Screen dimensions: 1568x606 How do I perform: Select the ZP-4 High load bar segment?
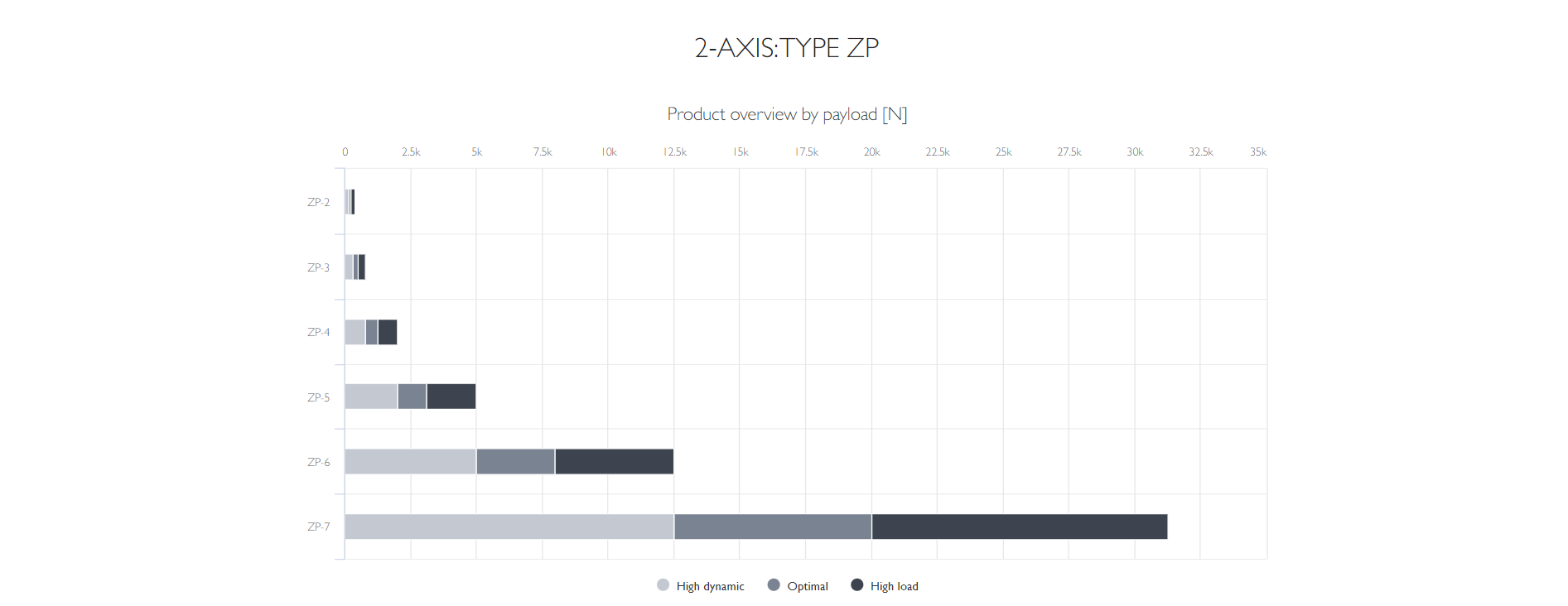pos(388,332)
